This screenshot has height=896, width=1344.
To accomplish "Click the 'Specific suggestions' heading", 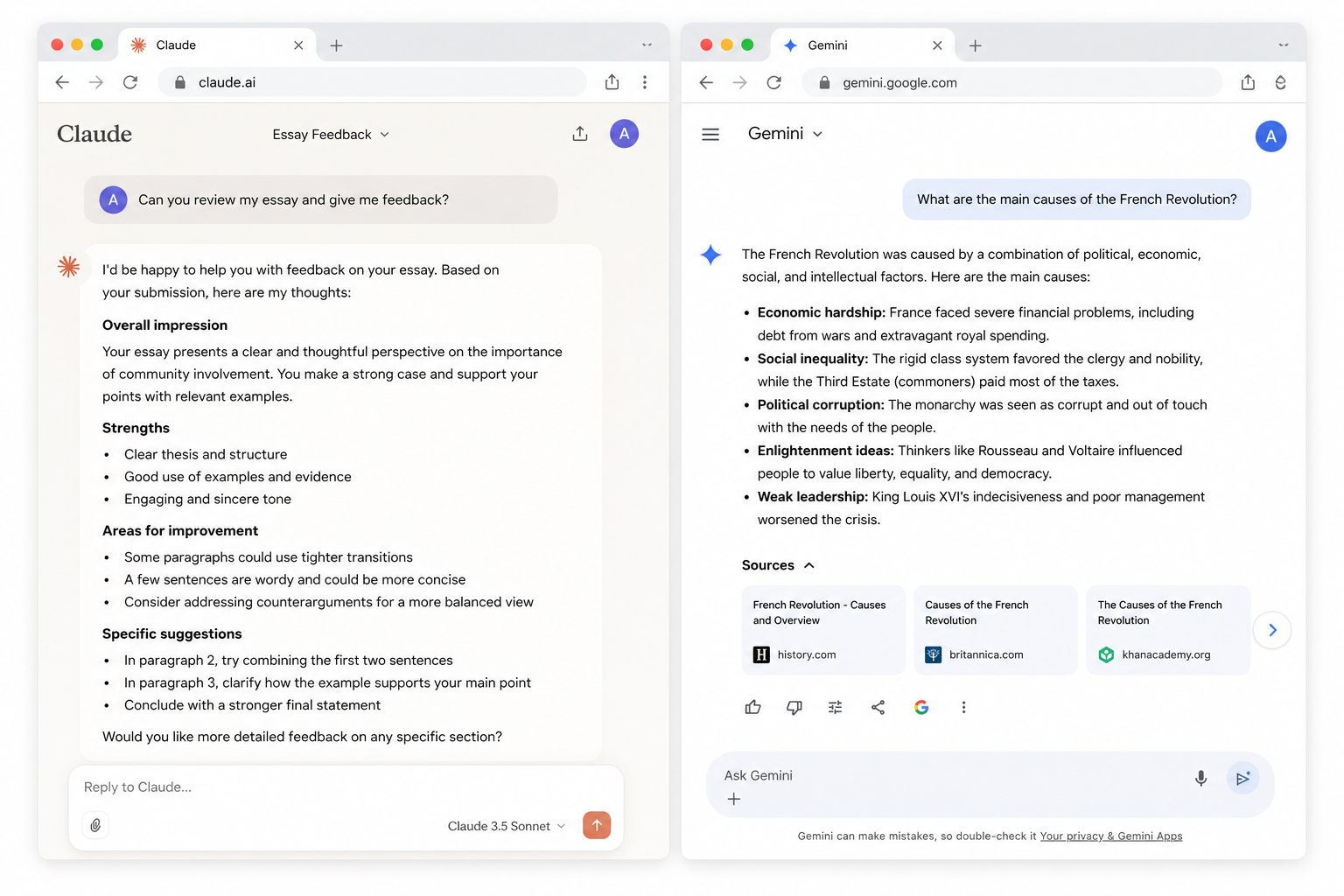I will click(171, 634).
